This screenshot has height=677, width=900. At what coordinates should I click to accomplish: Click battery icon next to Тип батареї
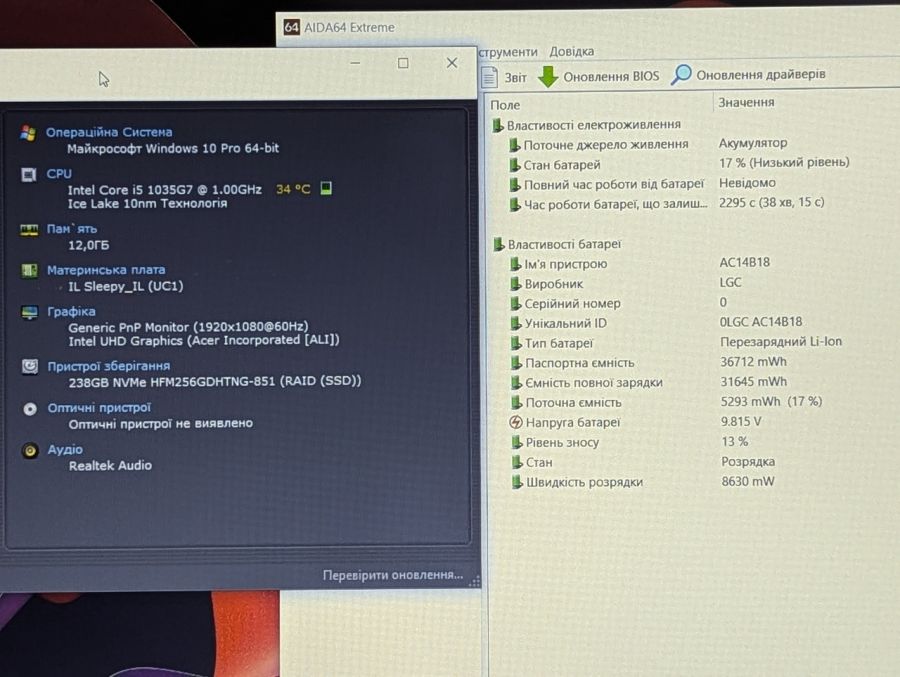coord(516,343)
